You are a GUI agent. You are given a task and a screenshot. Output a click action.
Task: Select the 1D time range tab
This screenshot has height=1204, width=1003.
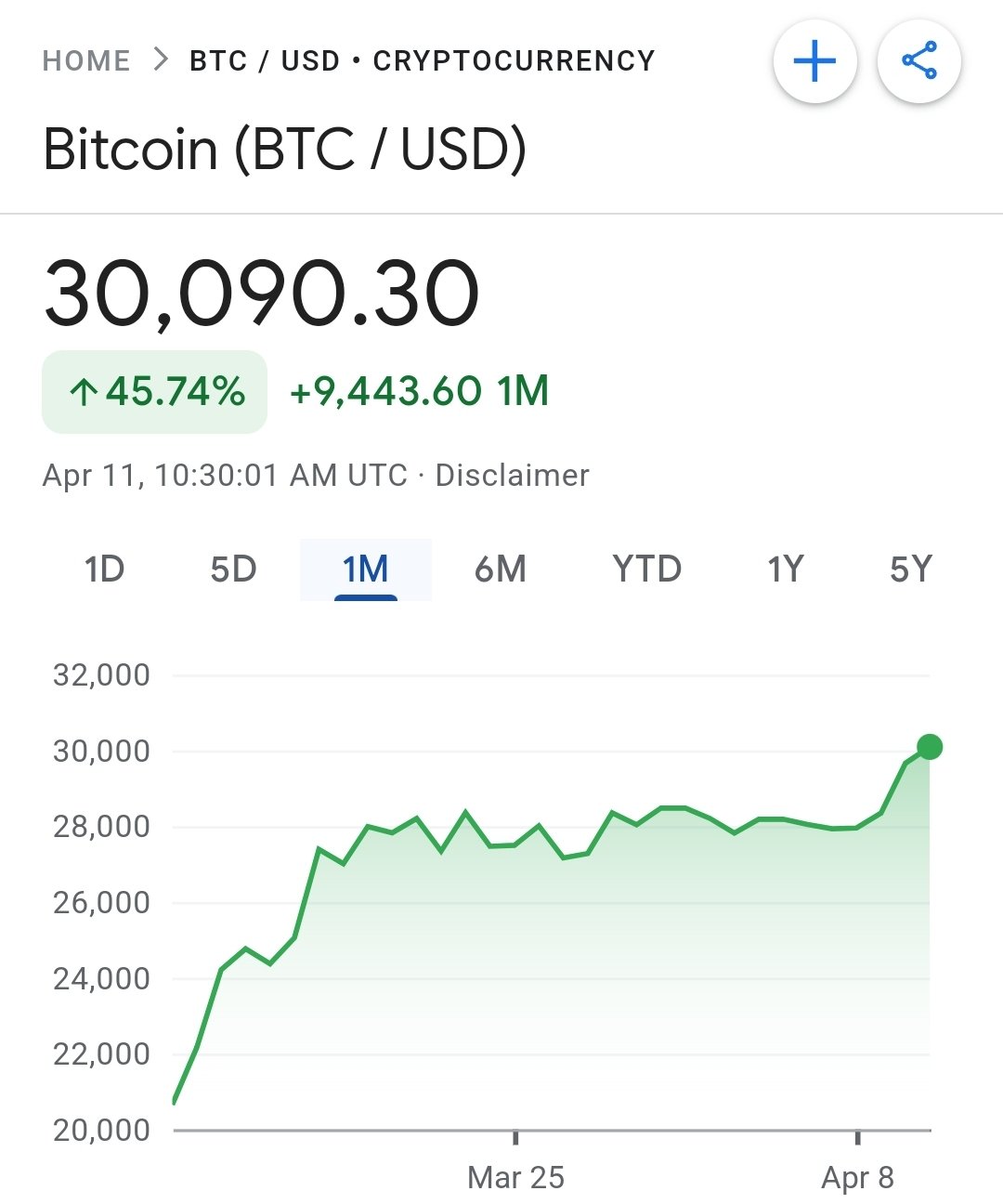pyautogui.click(x=104, y=569)
